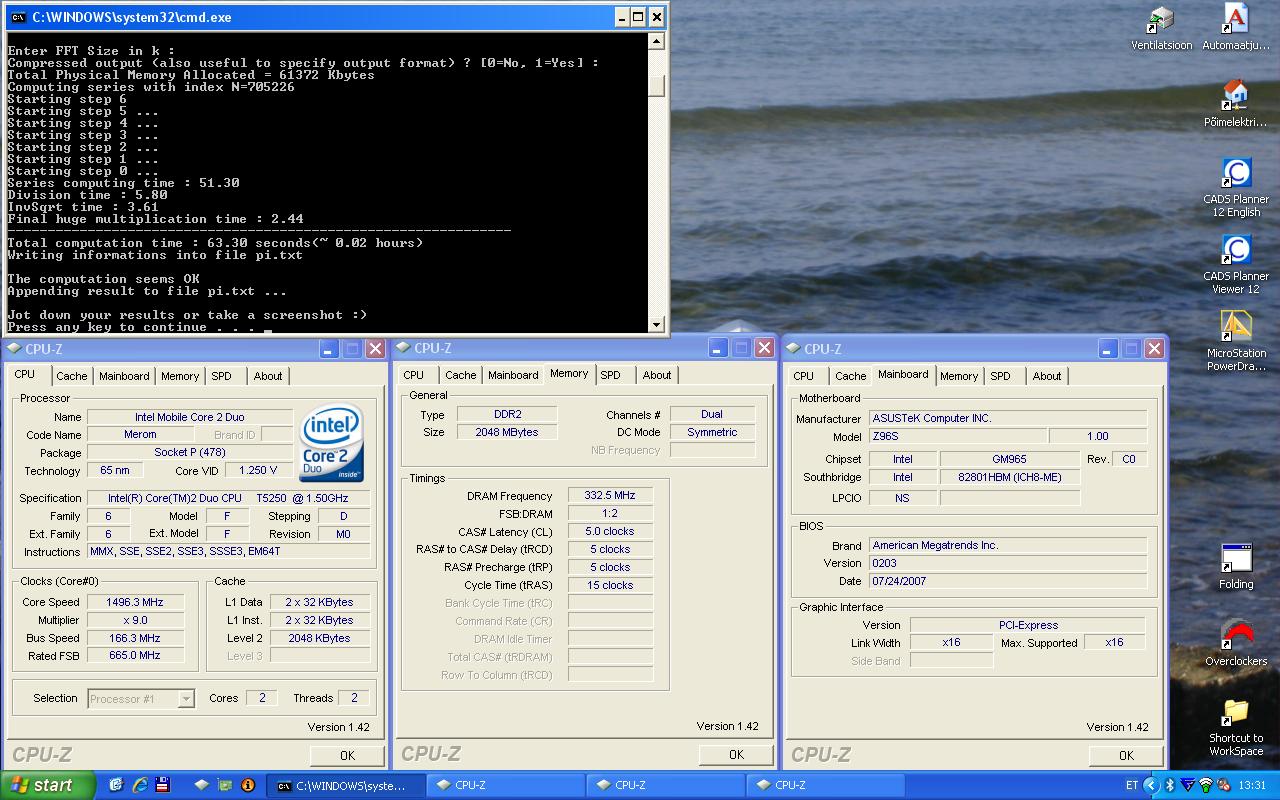
Task: Click the wireless network tray icon
Action: coord(1205,785)
